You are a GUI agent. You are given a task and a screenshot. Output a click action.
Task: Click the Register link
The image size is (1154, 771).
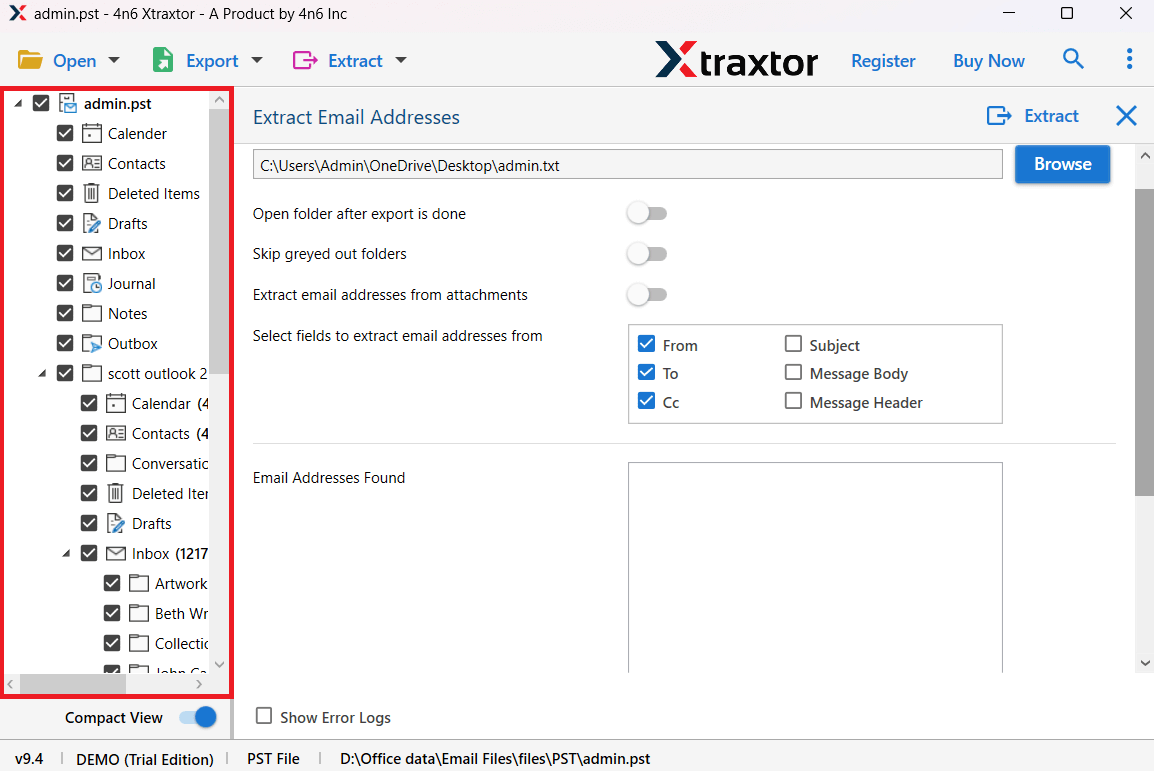coord(883,61)
